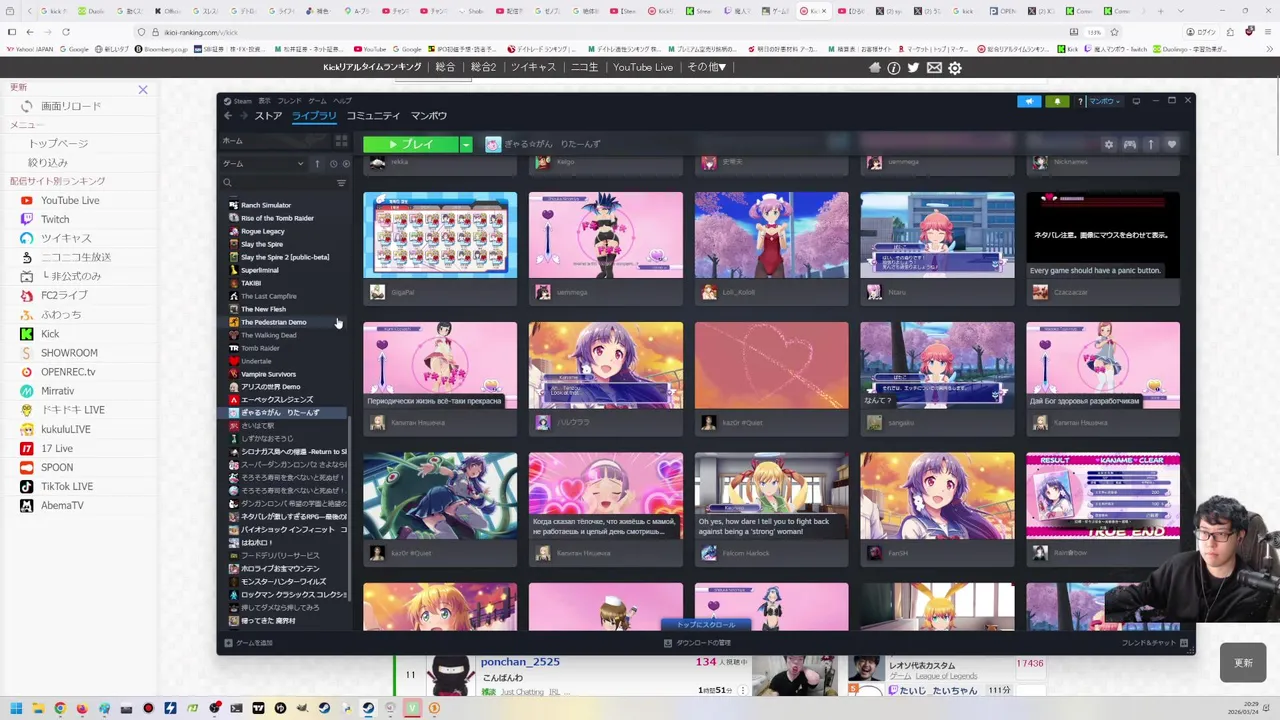Click the トップにスクロール button
This screenshot has width=1280, height=720.
[x=705, y=625]
